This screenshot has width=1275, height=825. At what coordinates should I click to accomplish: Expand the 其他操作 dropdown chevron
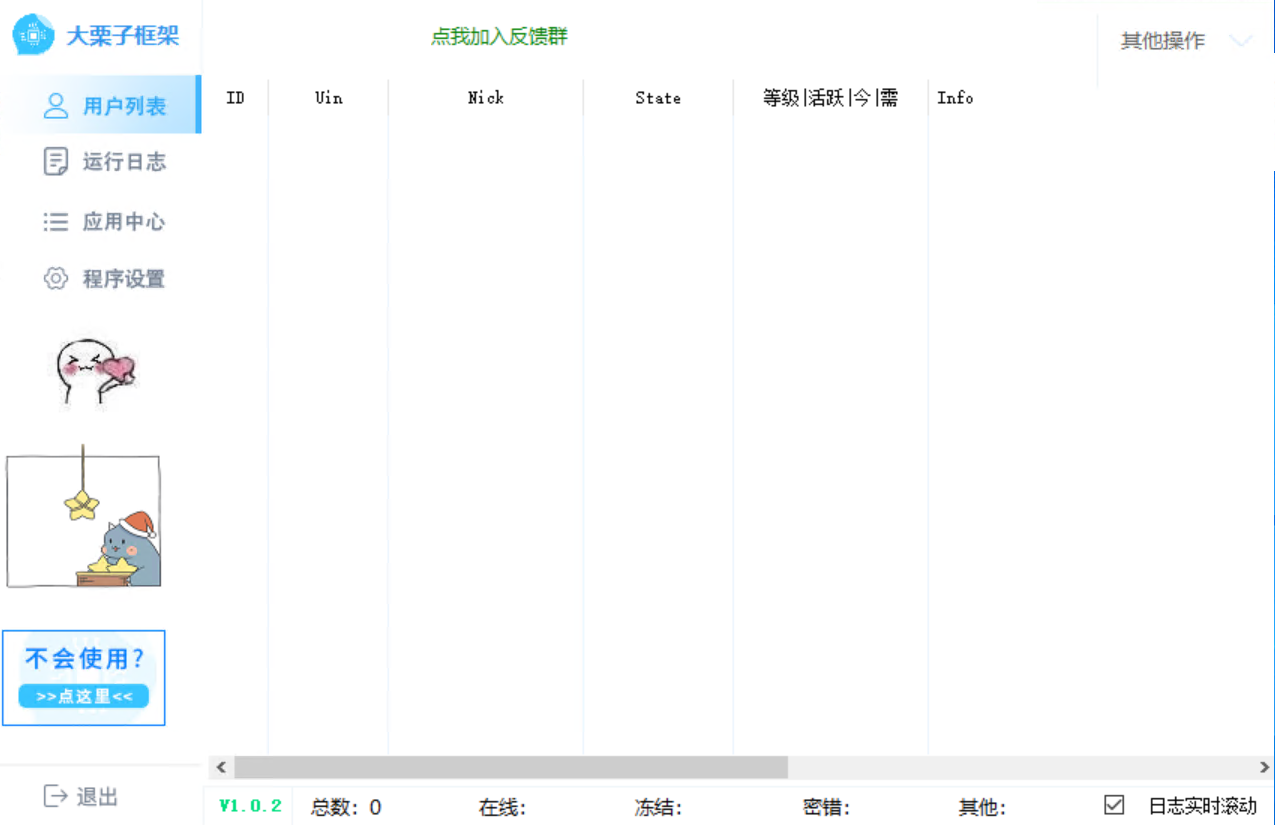1242,42
